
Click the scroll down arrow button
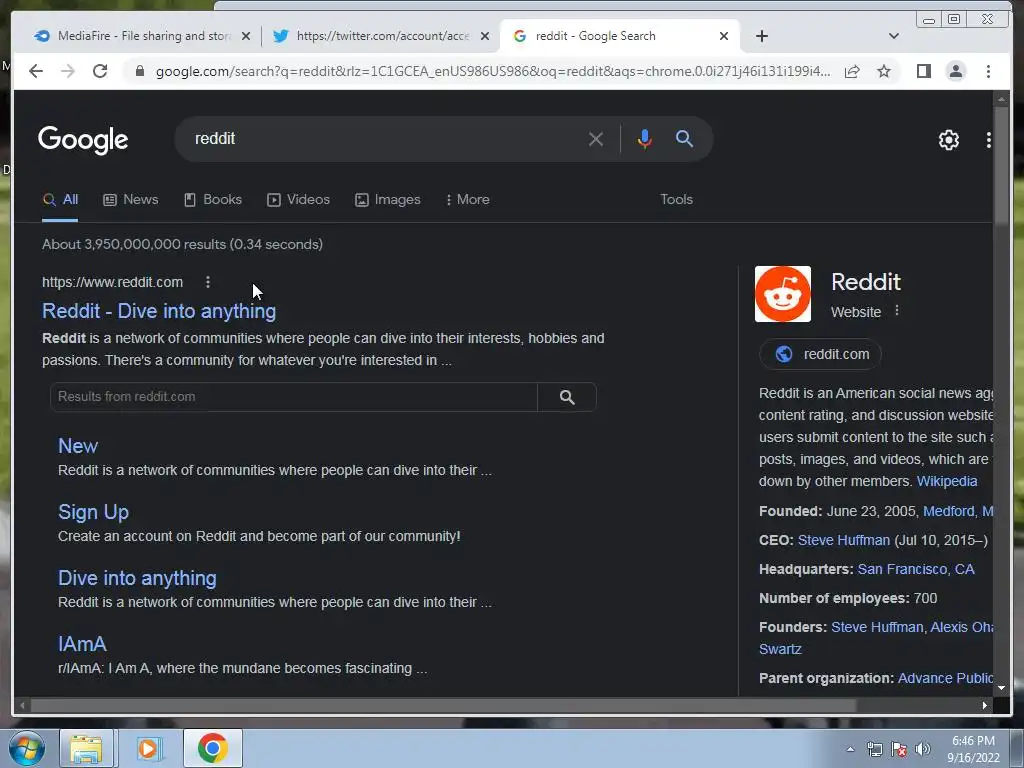[1001, 688]
